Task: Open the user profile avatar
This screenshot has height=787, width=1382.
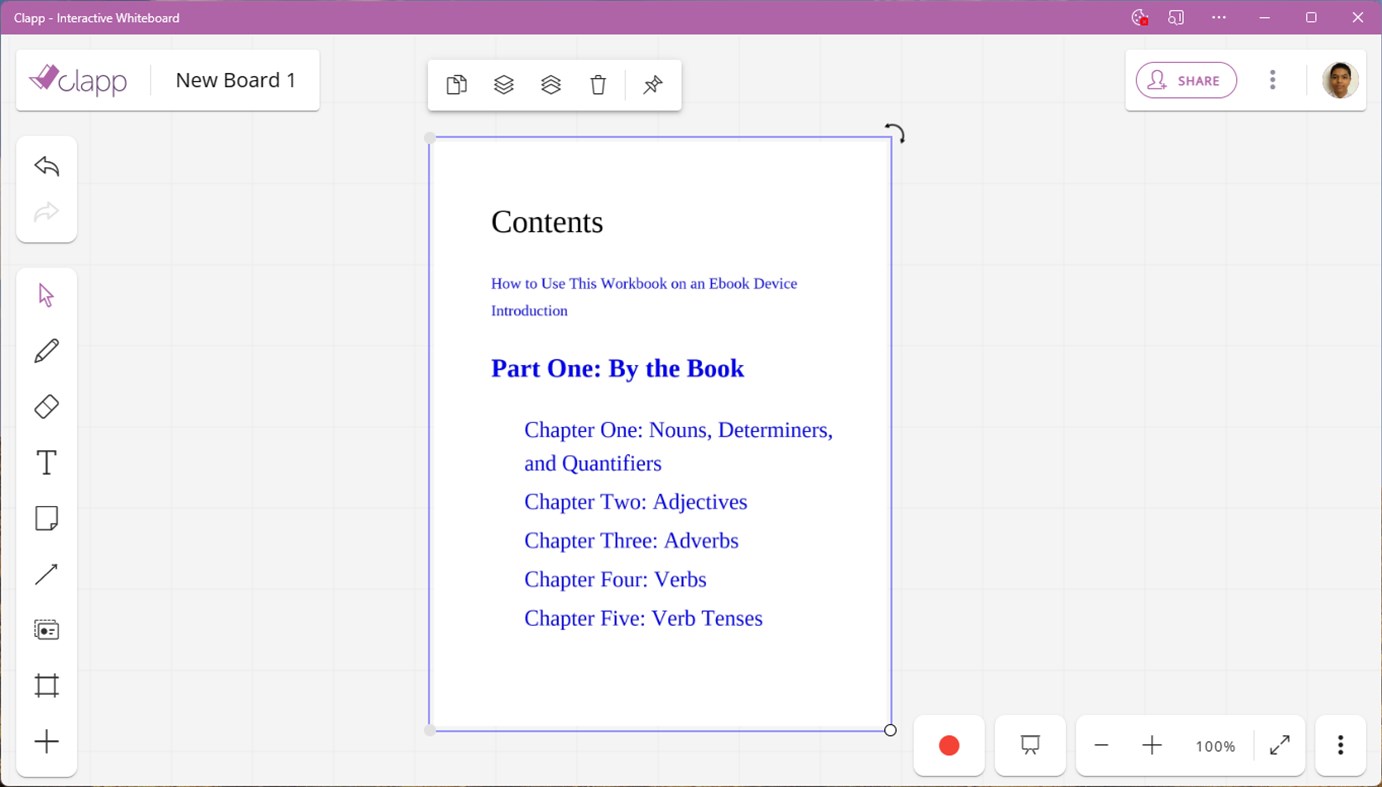Action: [x=1340, y=79]
